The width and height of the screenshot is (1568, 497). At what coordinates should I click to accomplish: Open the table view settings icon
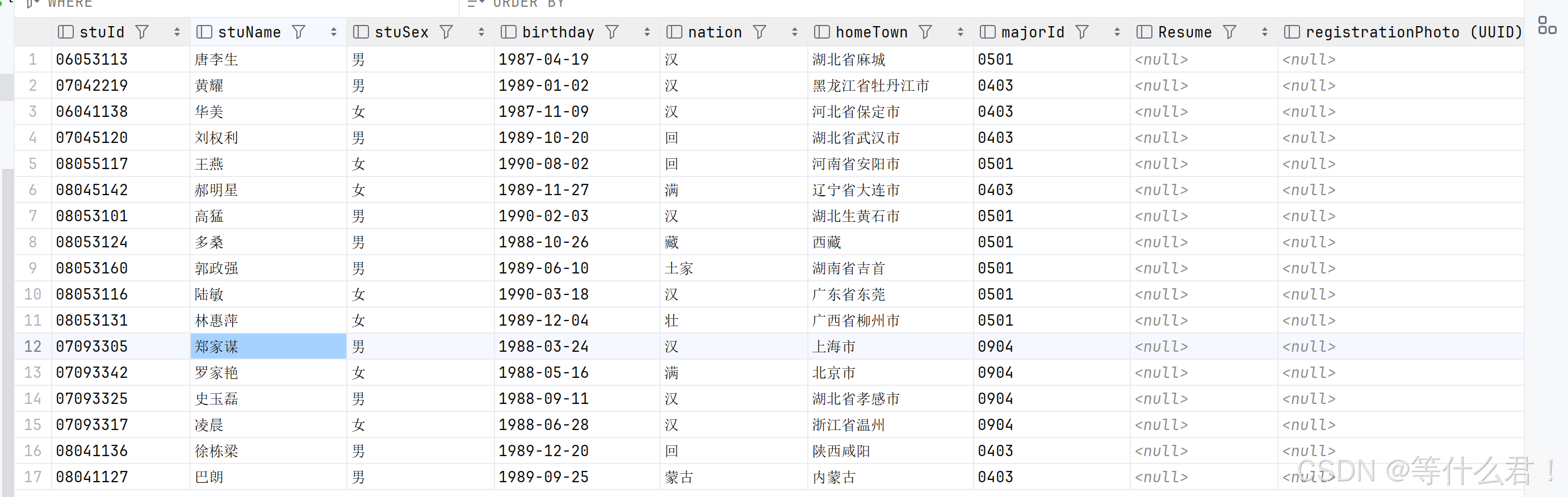[x=1546, y=25]
